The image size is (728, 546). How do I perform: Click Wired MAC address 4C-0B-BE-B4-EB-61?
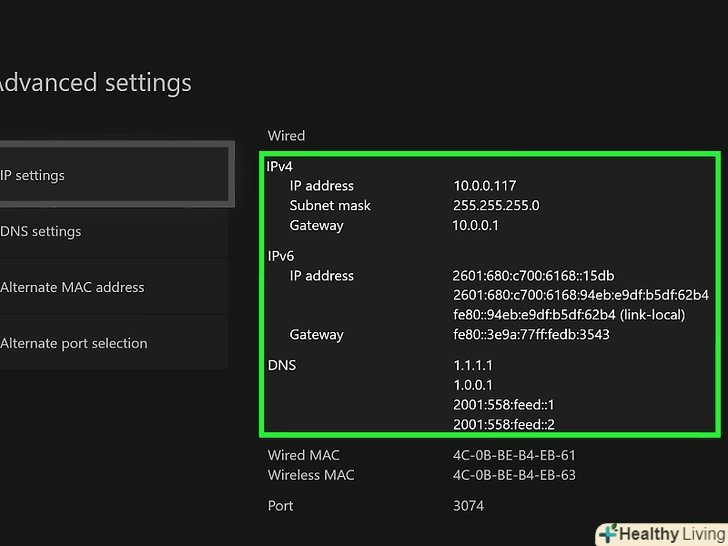tap(514, 456)
